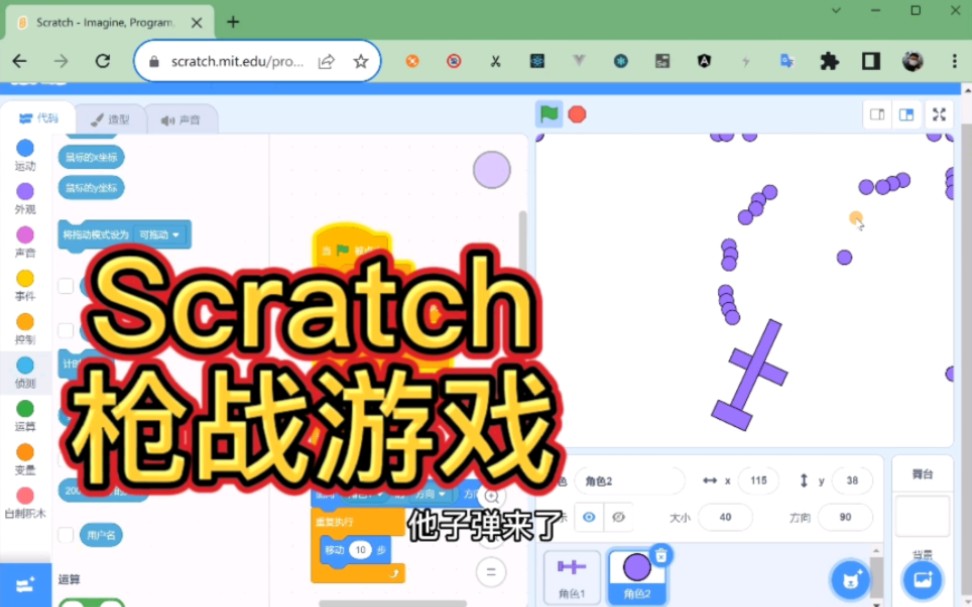Select the Sensing block category
Screen dimensions: 972x607
click(25, 372)
